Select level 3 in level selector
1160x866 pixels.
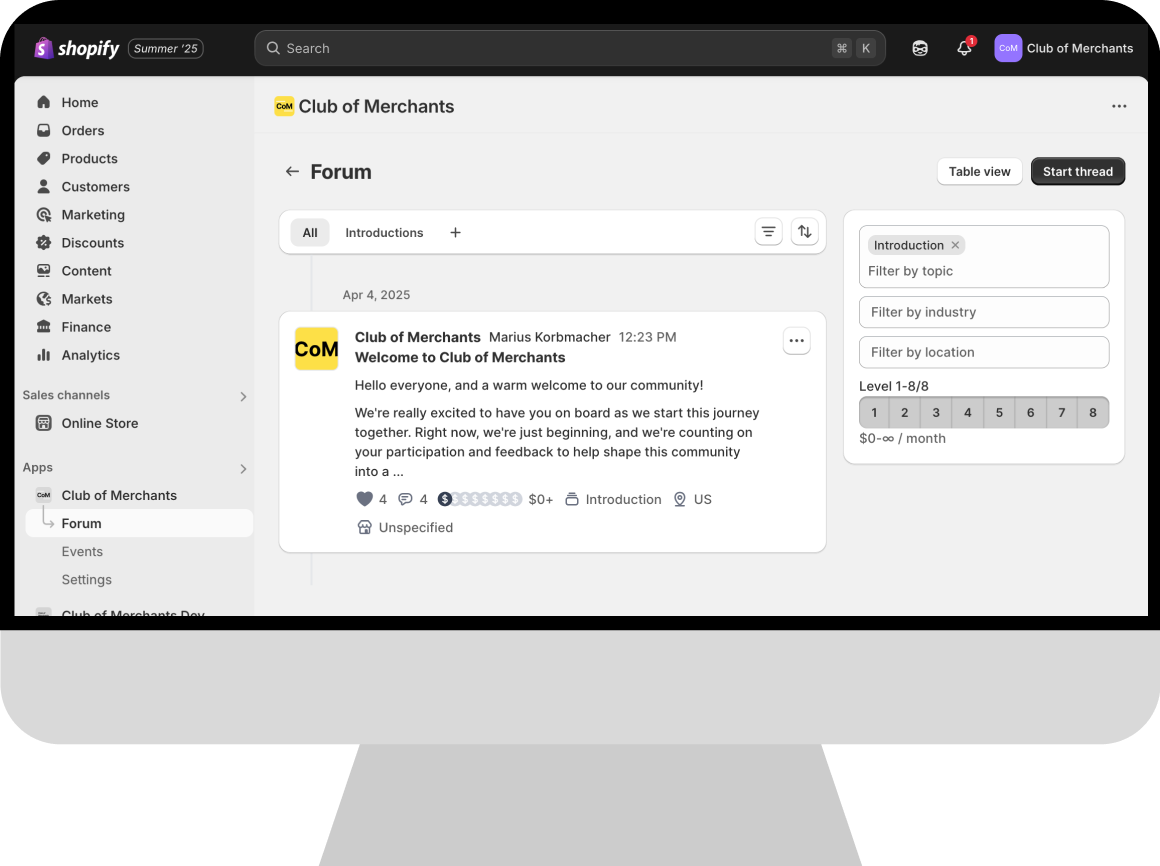click(x=936, y=413)
